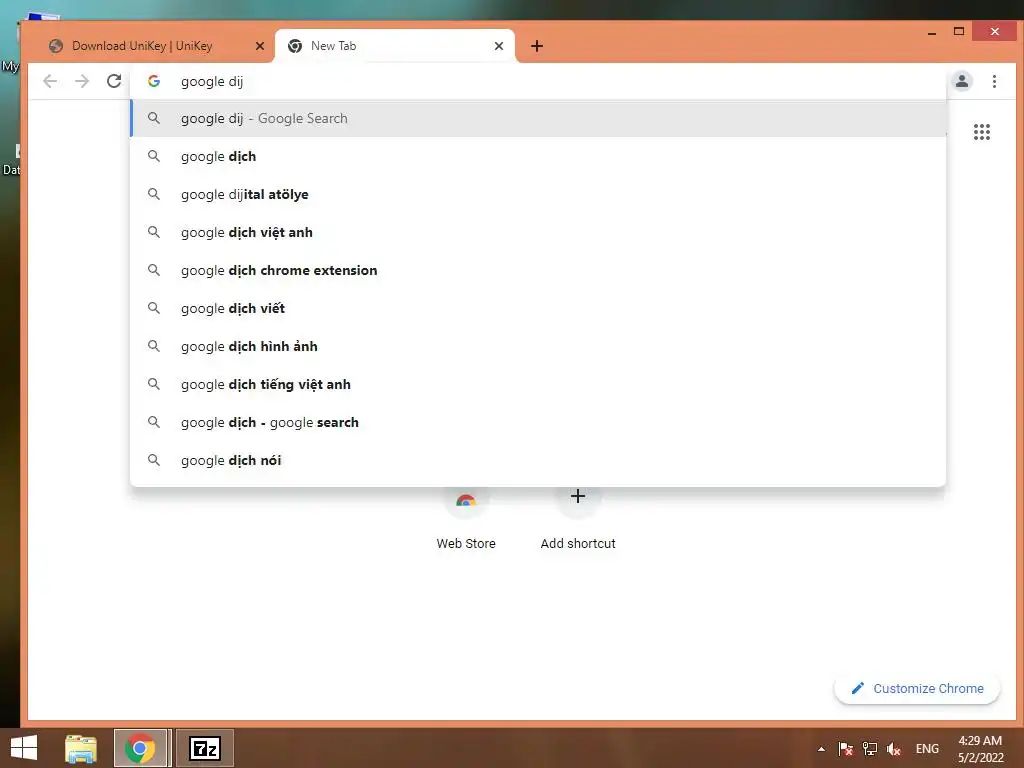
Task: Minimize the Chrome window
Action: (x=932, y=31)
